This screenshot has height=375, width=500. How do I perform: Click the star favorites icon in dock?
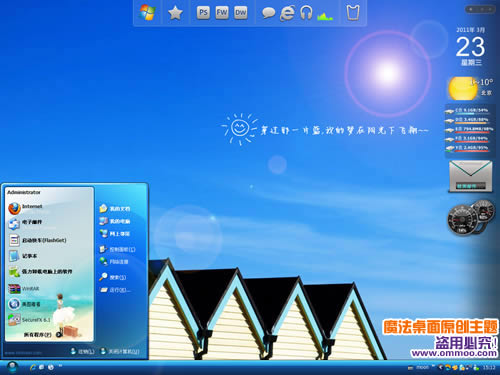click(x=175, y=13)
